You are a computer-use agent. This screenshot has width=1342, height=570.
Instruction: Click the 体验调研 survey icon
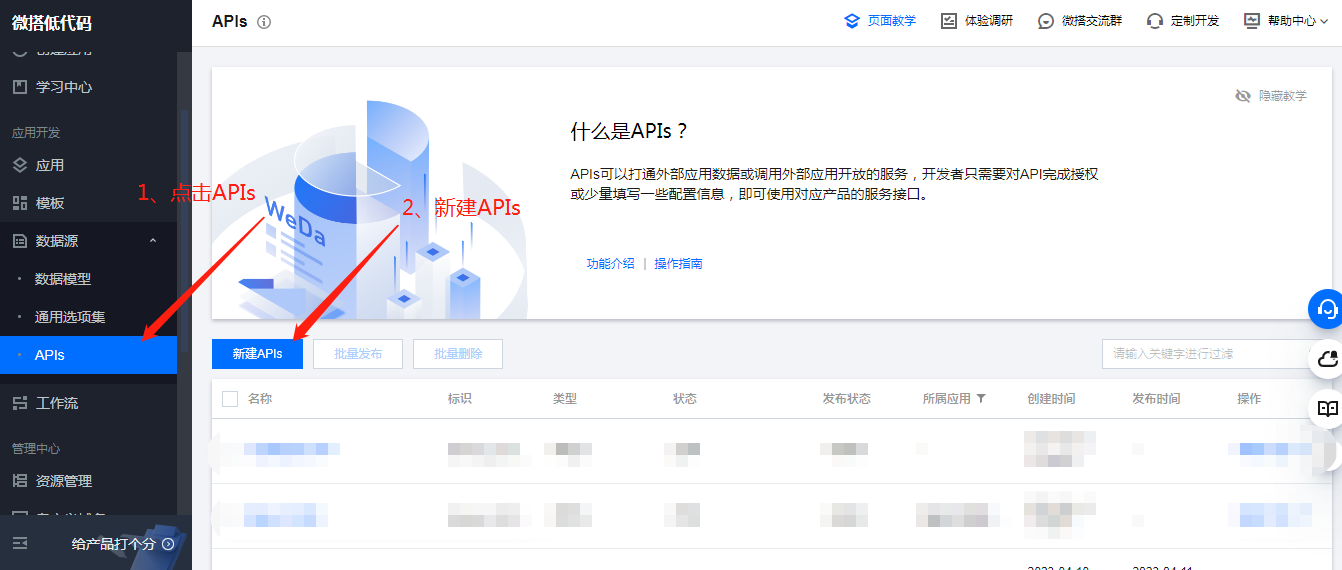click(949, 21)
